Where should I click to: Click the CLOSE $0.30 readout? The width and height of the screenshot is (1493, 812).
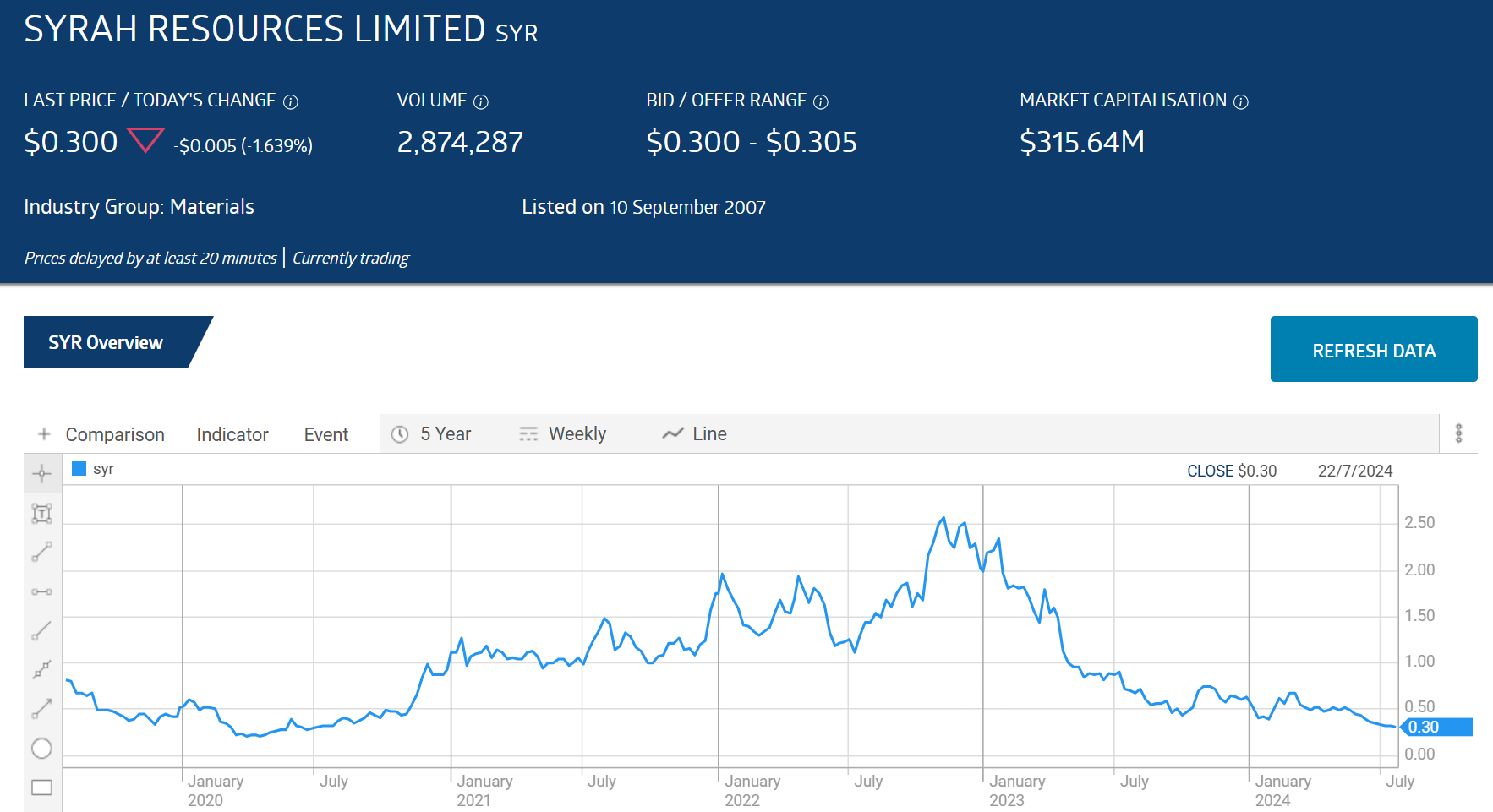tap(1232, 471)
